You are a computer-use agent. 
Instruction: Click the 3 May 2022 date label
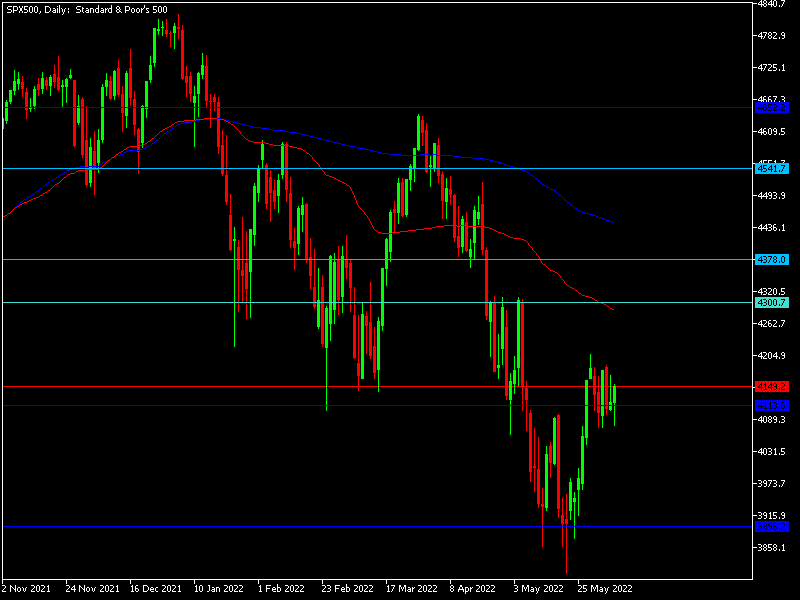pos(539,588)
